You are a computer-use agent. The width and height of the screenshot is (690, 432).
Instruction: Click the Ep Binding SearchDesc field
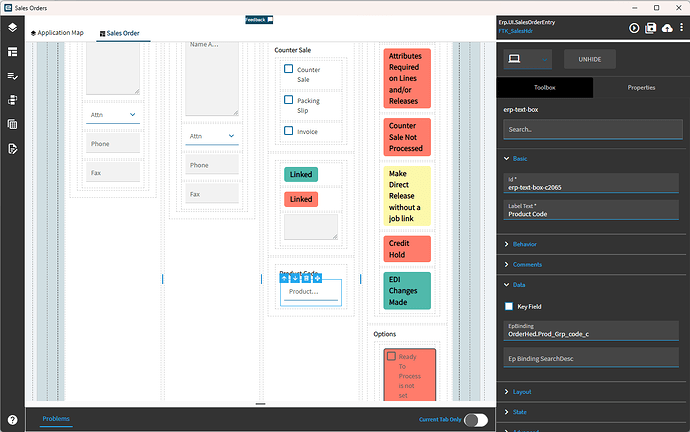pyautogui.click(x=591, y=357)
